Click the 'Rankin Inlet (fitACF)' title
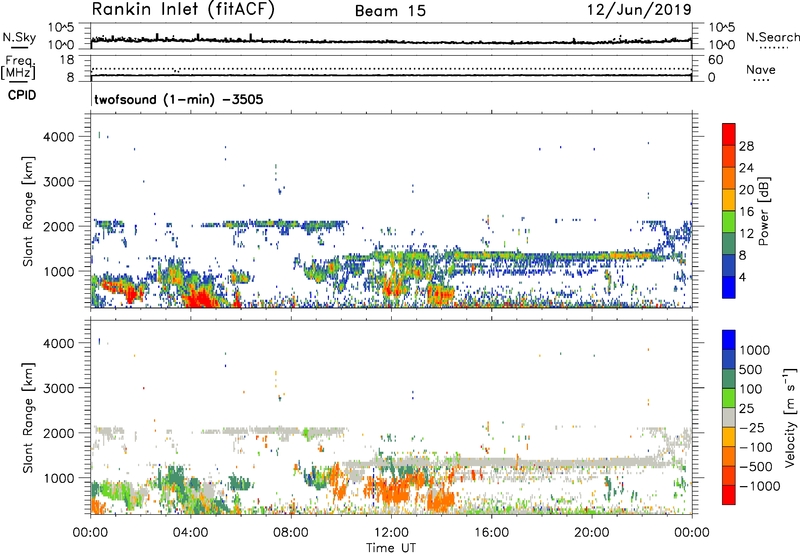The height and width of the screenshot is (554, 800). click(183, 9)
